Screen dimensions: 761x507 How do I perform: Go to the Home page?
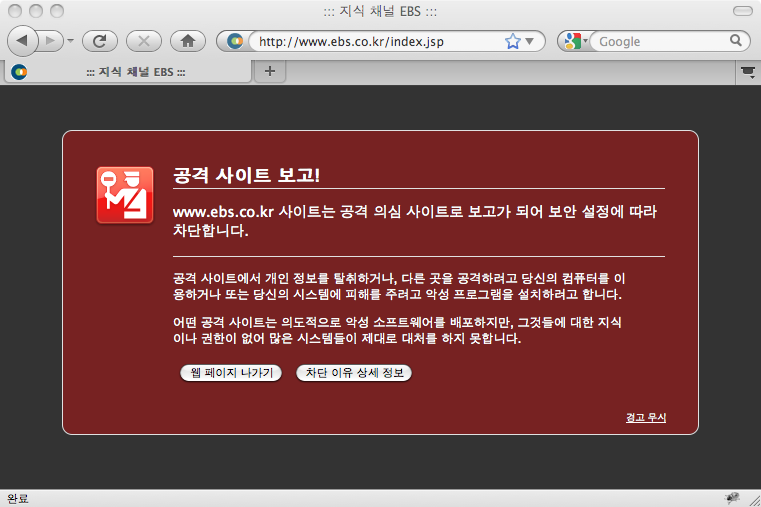(188, 41)
